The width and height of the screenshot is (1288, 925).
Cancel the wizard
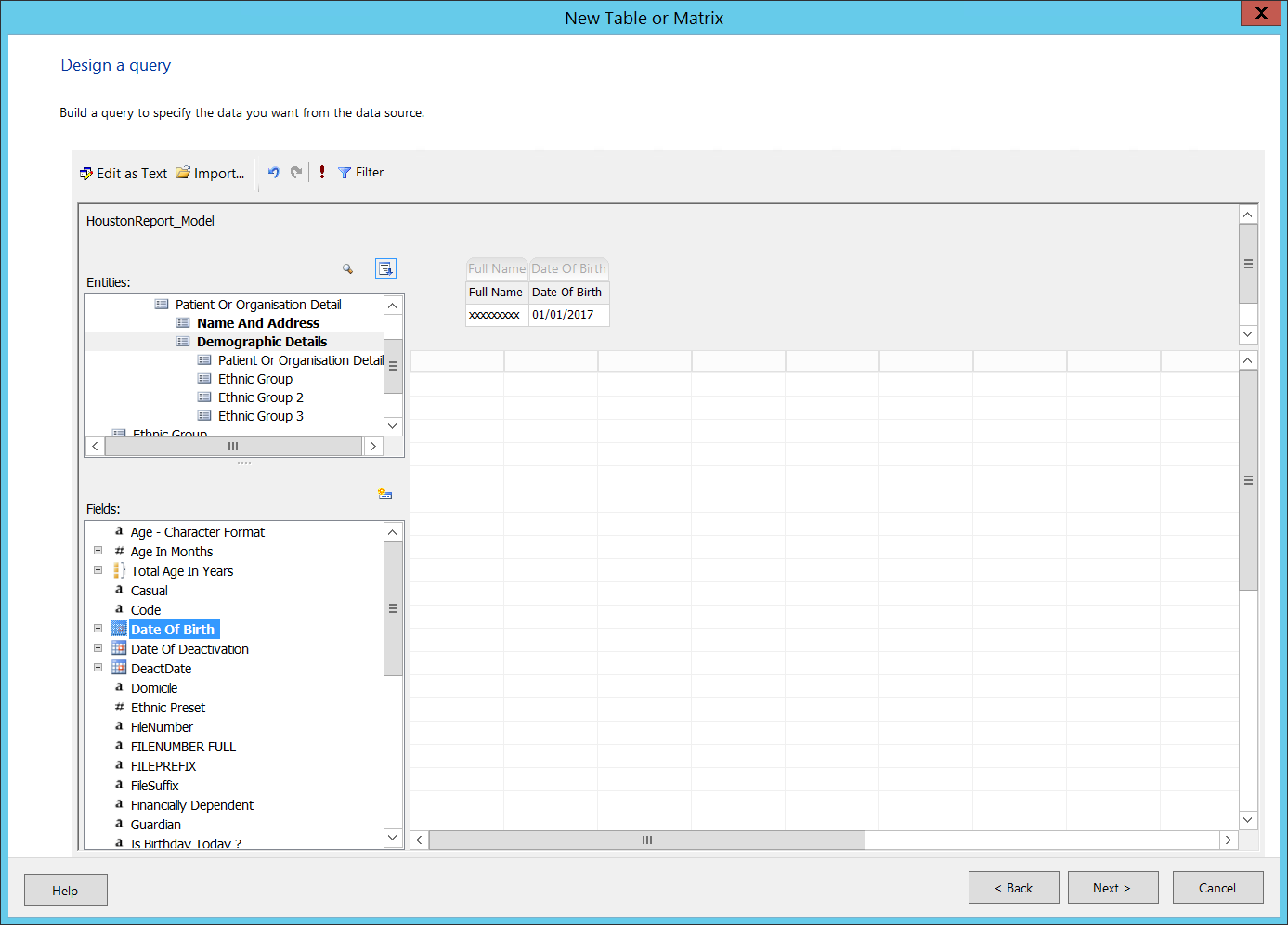pos(1218,888)
